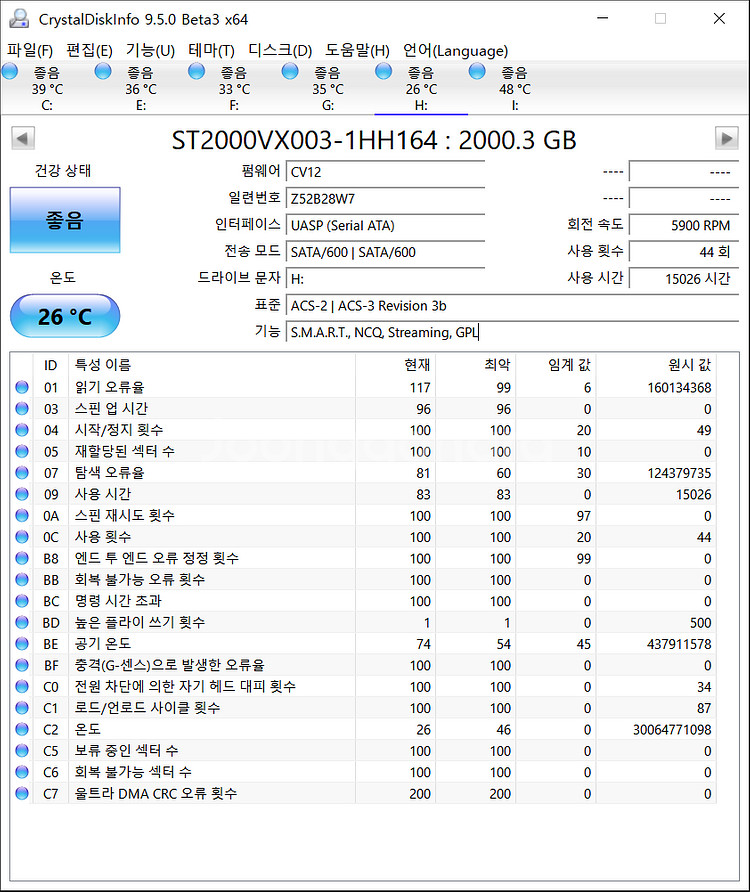Click the CrystalDiskInfo app icon in title bar
Image resolution: width=750 pixels, height=892 pixels.
(19, 19)
